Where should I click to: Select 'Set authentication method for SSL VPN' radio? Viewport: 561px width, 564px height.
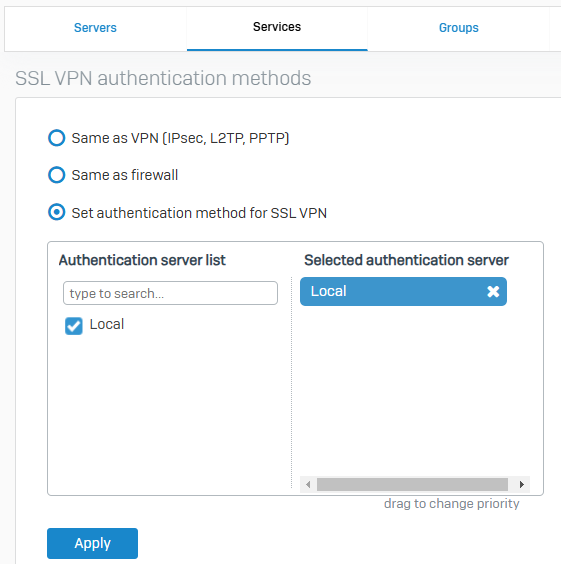point(56,212)
